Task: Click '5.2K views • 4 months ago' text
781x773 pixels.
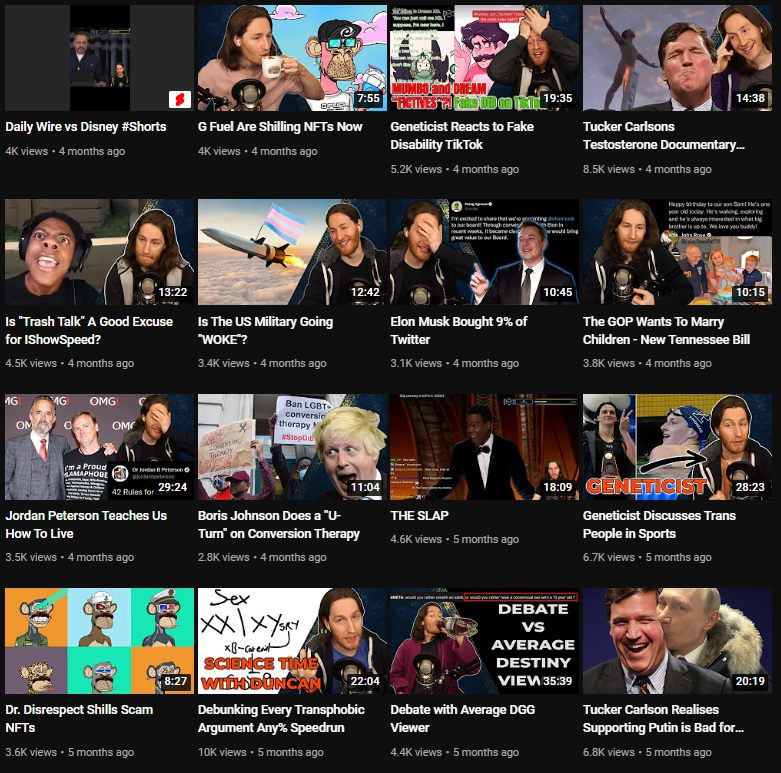Action: [x=455, y=169]
